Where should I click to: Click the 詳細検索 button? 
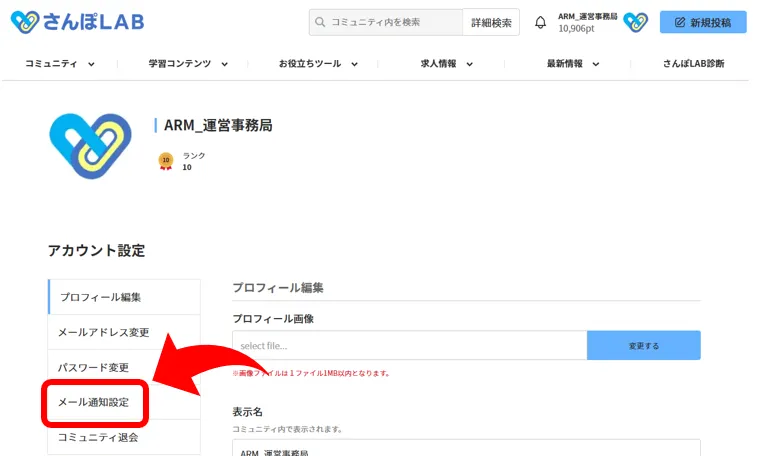click(x=491, y=22)
